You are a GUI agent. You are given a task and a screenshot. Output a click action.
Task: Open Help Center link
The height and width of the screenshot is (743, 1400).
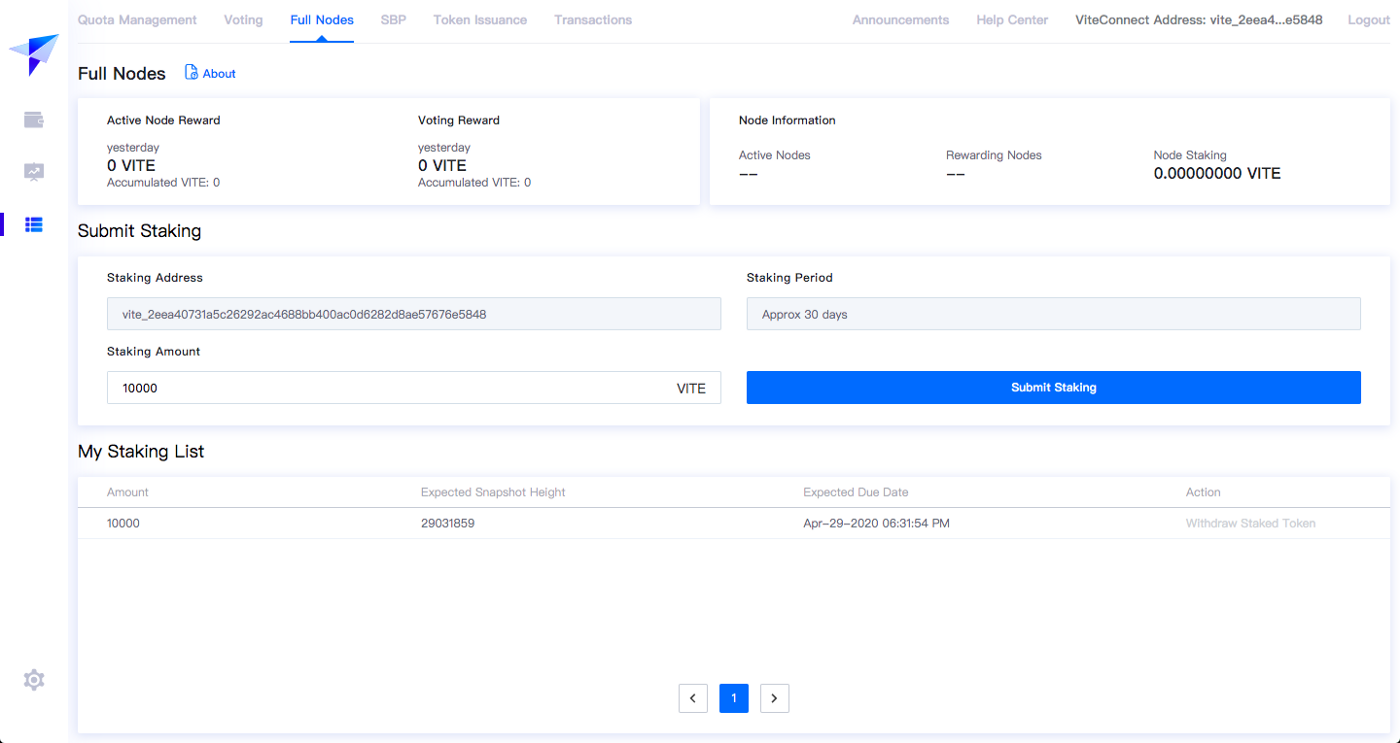(x=1013, y=20)
